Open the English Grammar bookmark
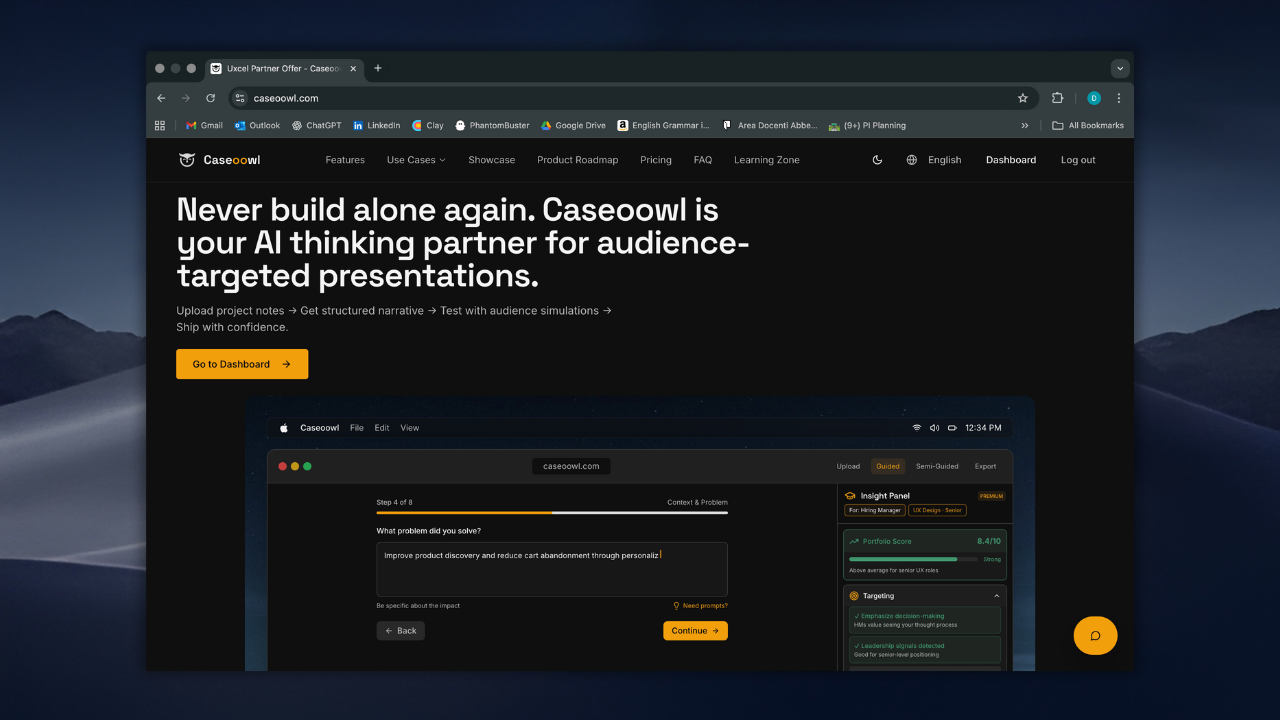Viewport: 1280px width, 720px height. [x=663, y=126]
